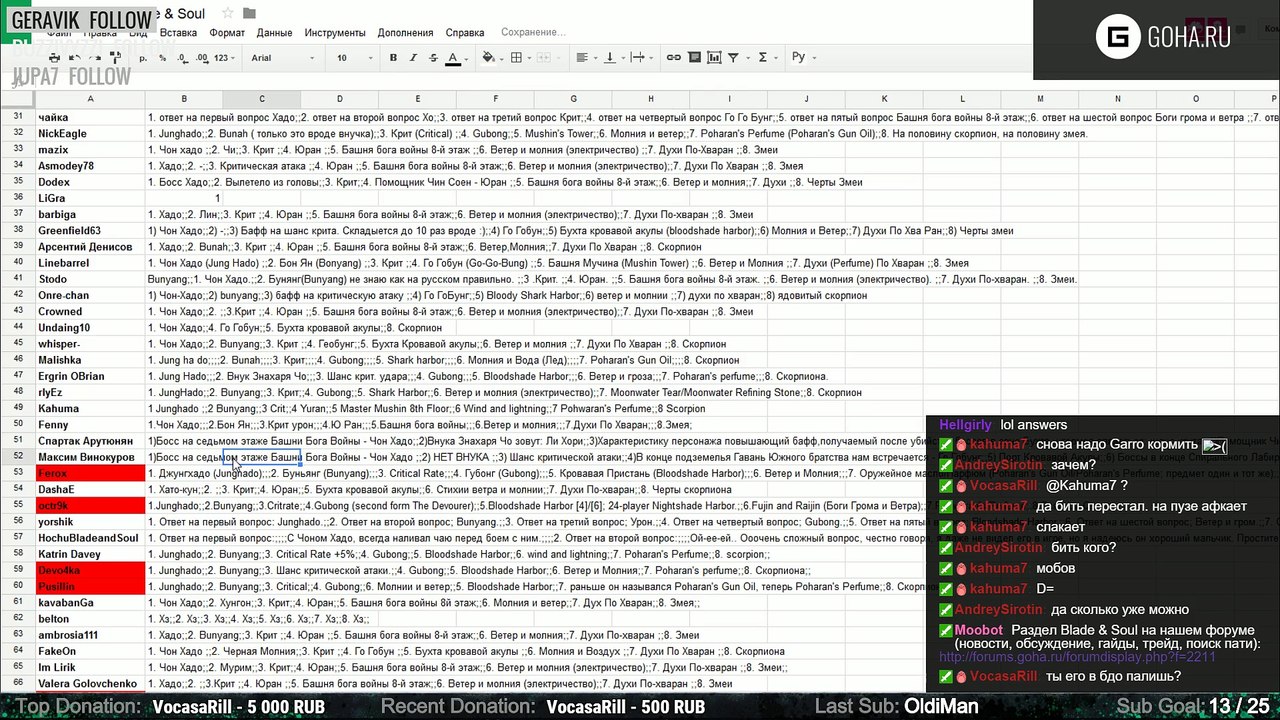The image size is (1280, 720).
Task: Increase decimal places button
Action: click(200, 58)
